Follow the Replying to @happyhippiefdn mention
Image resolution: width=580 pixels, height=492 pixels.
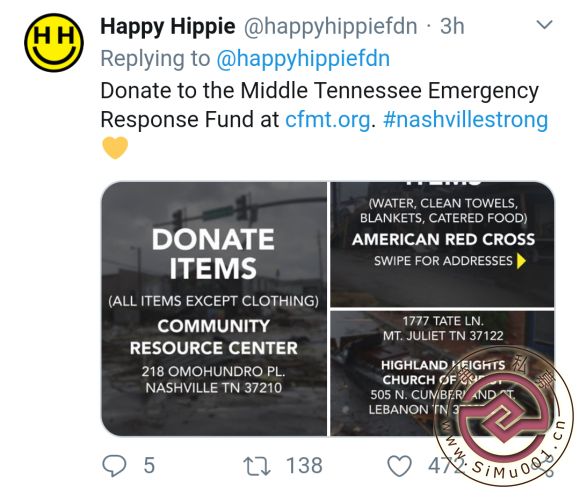tap(303, 58)
